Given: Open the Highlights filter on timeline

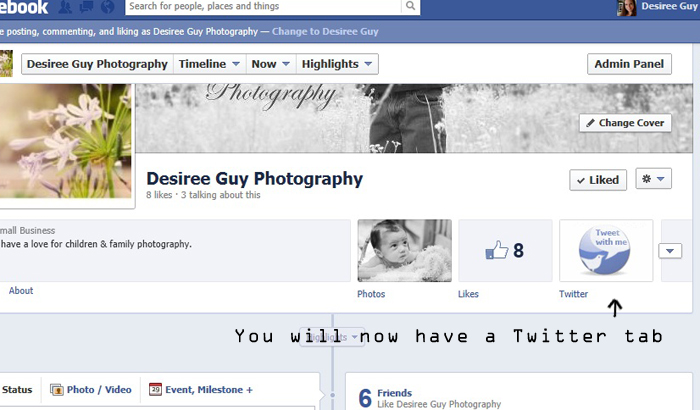Looking at the screenshot, I should [332, 337].
